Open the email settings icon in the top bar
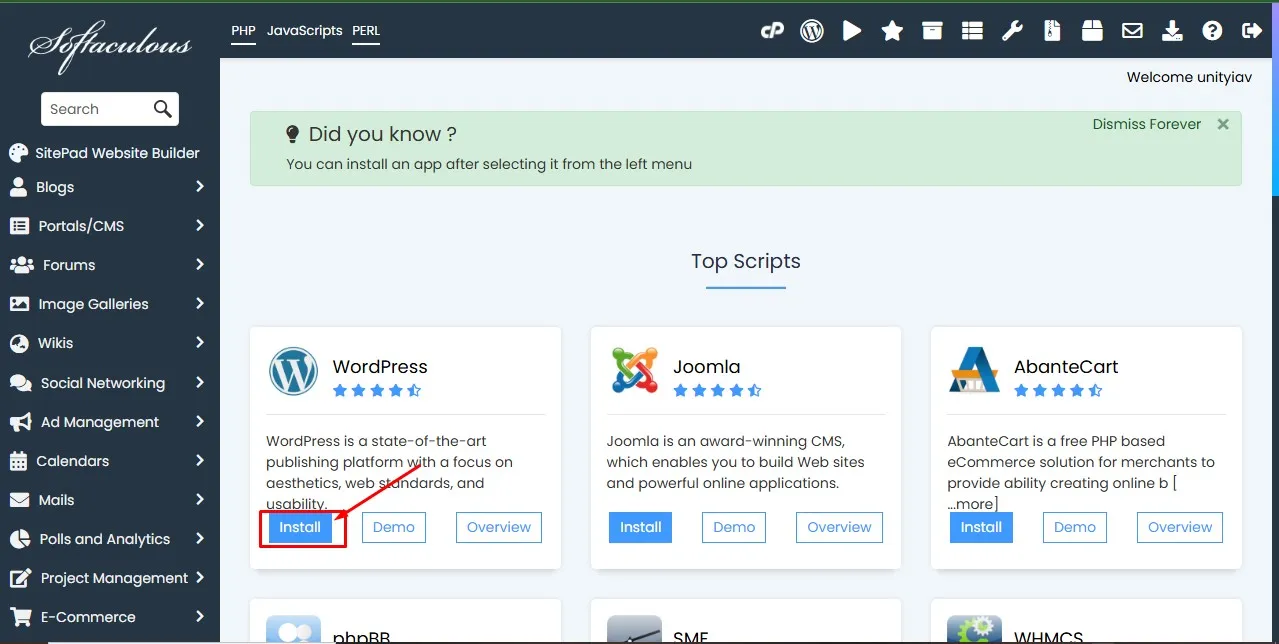The width and height of the screenshot is (1279, 644). (1132, 30)
